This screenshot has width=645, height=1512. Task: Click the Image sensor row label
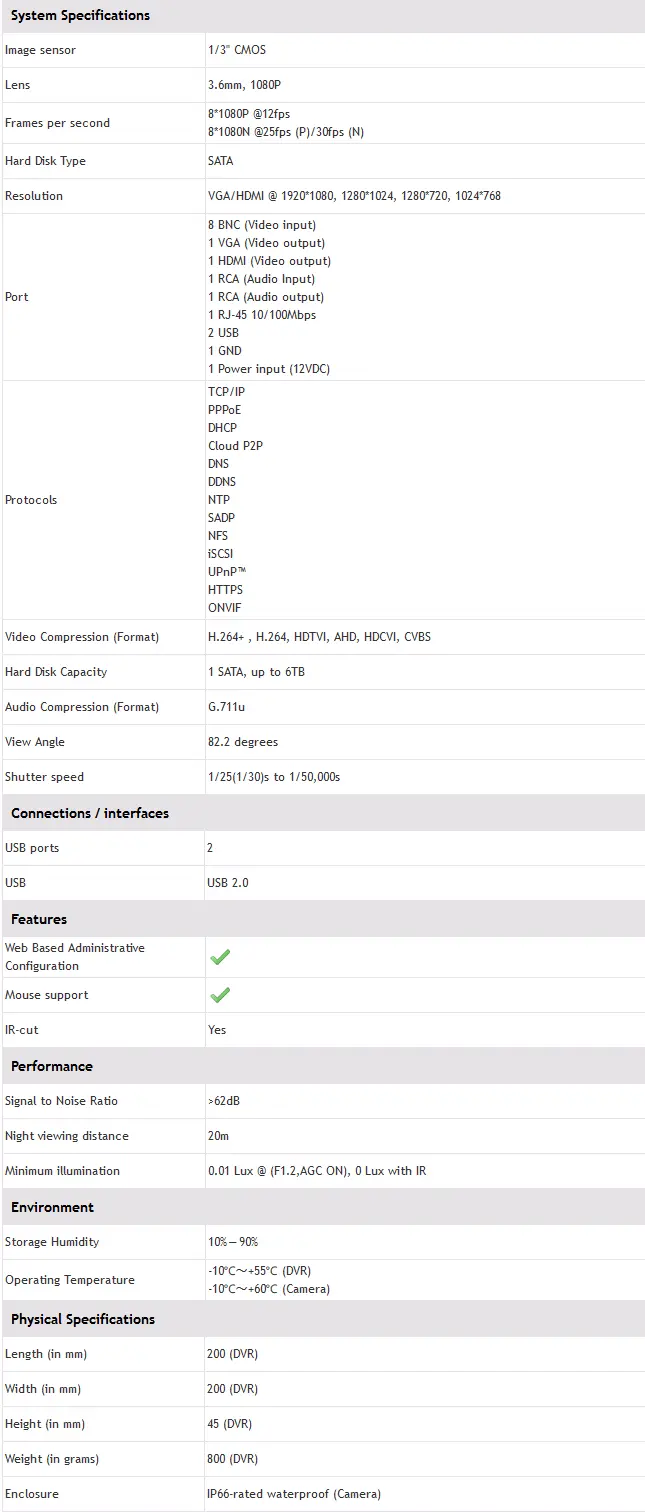click(x=40, y=50)
